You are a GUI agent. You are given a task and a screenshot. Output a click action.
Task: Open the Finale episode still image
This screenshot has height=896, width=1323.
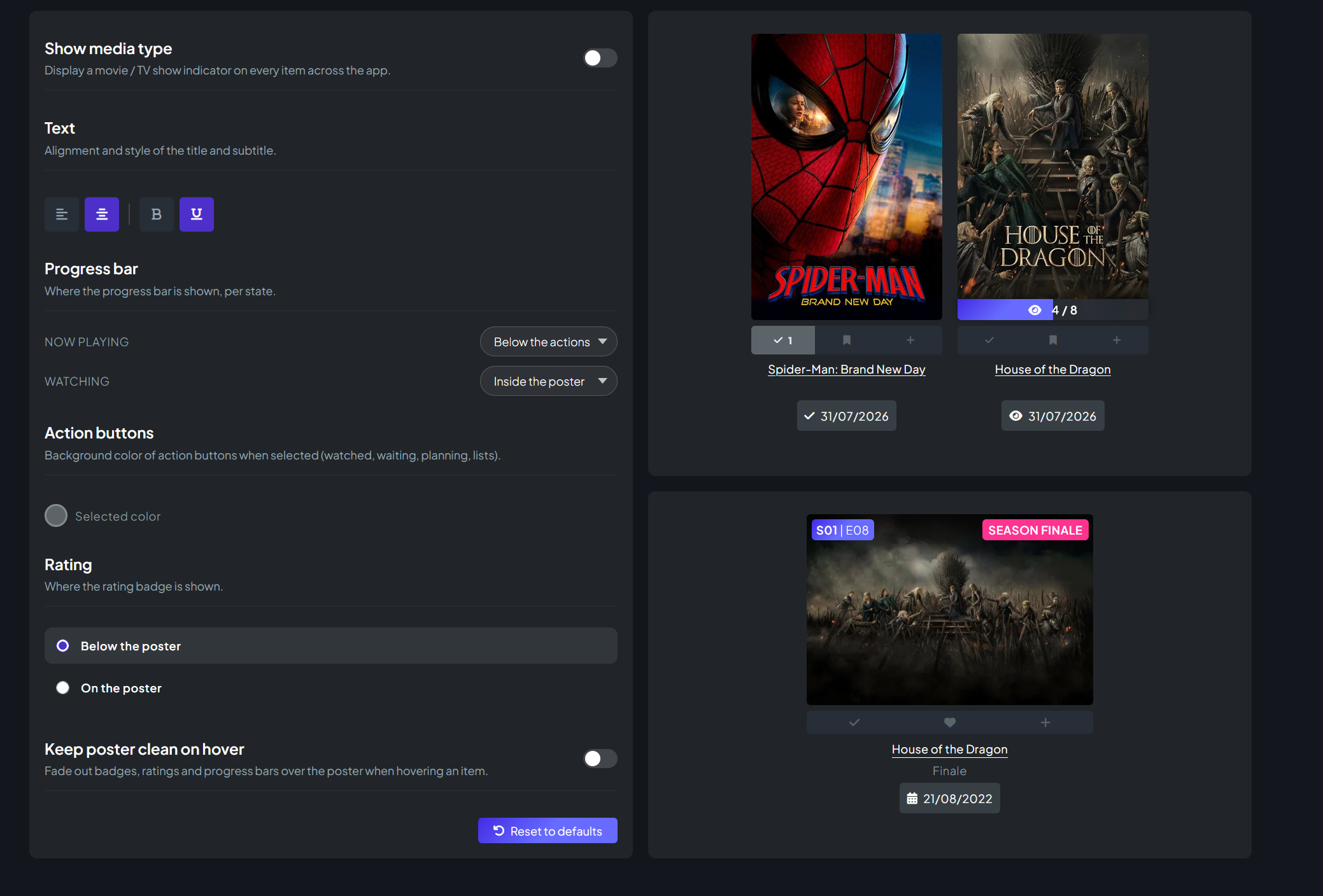click(950, 610)
